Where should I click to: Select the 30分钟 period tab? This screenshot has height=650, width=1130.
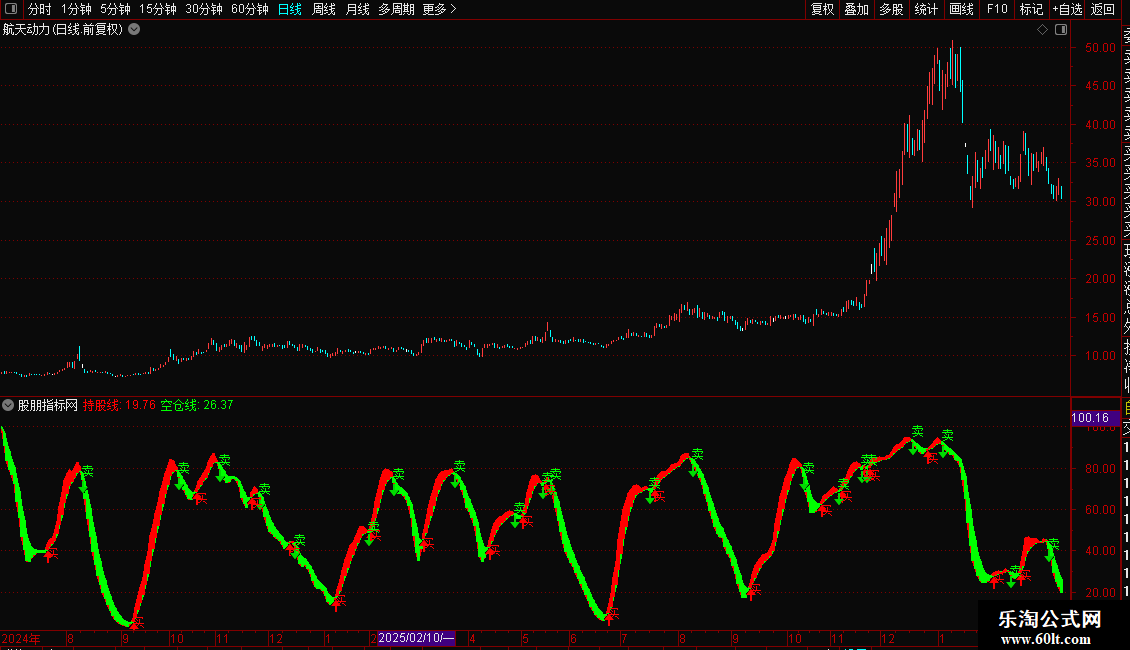pyautogui.click(x=204, y=9)
